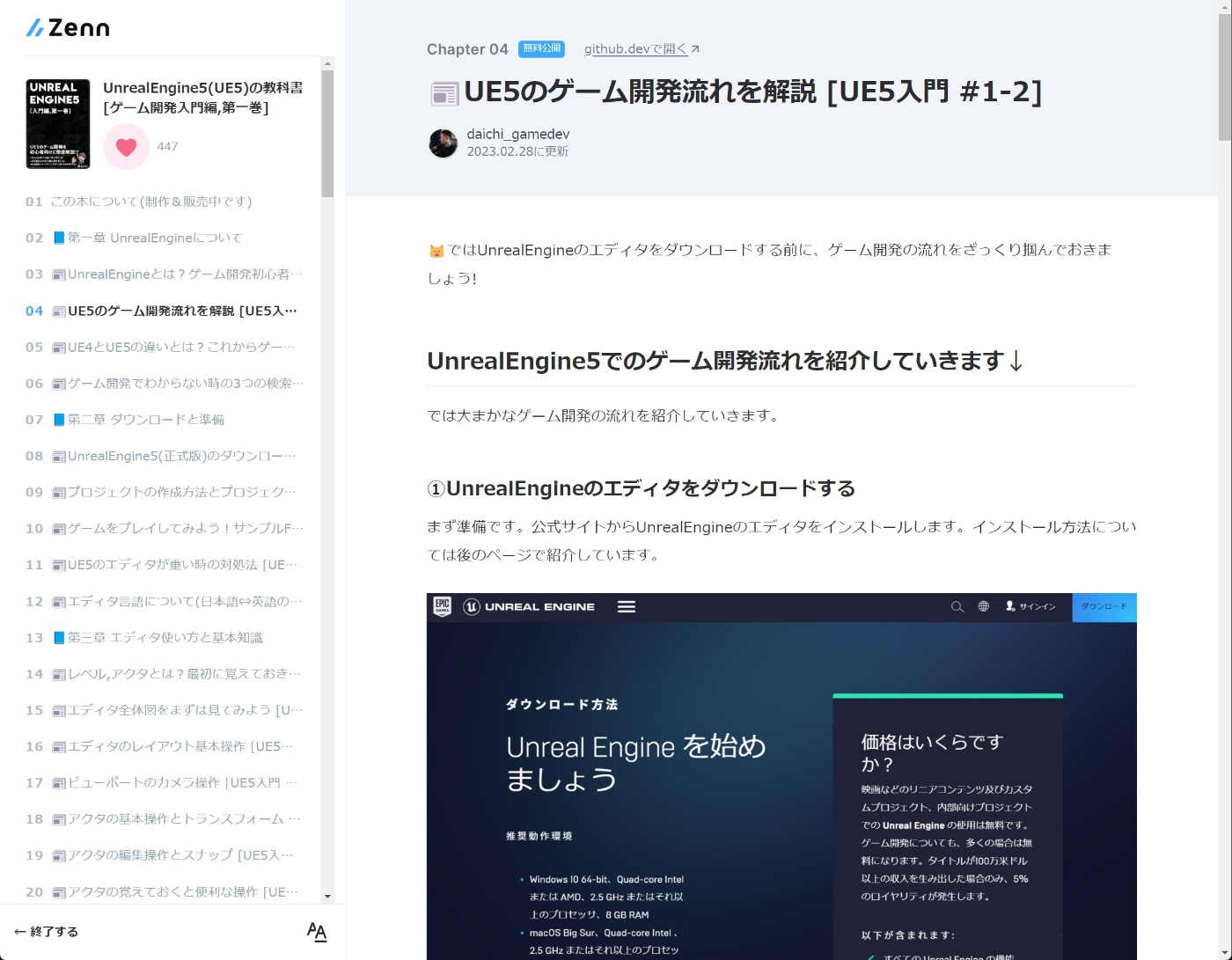Go to chapter 02 第一章 UnrealEngineについて
This screenshot has width=1232, height=960.
[x=134, y=238]
